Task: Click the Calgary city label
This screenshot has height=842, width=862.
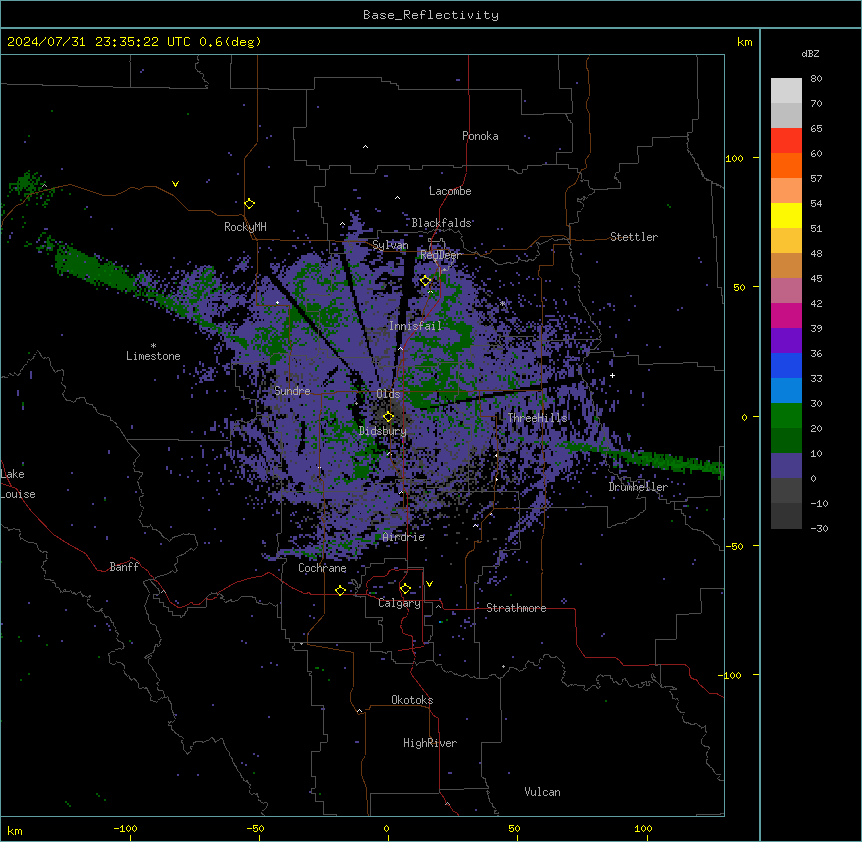Action: tap(399, 603)
